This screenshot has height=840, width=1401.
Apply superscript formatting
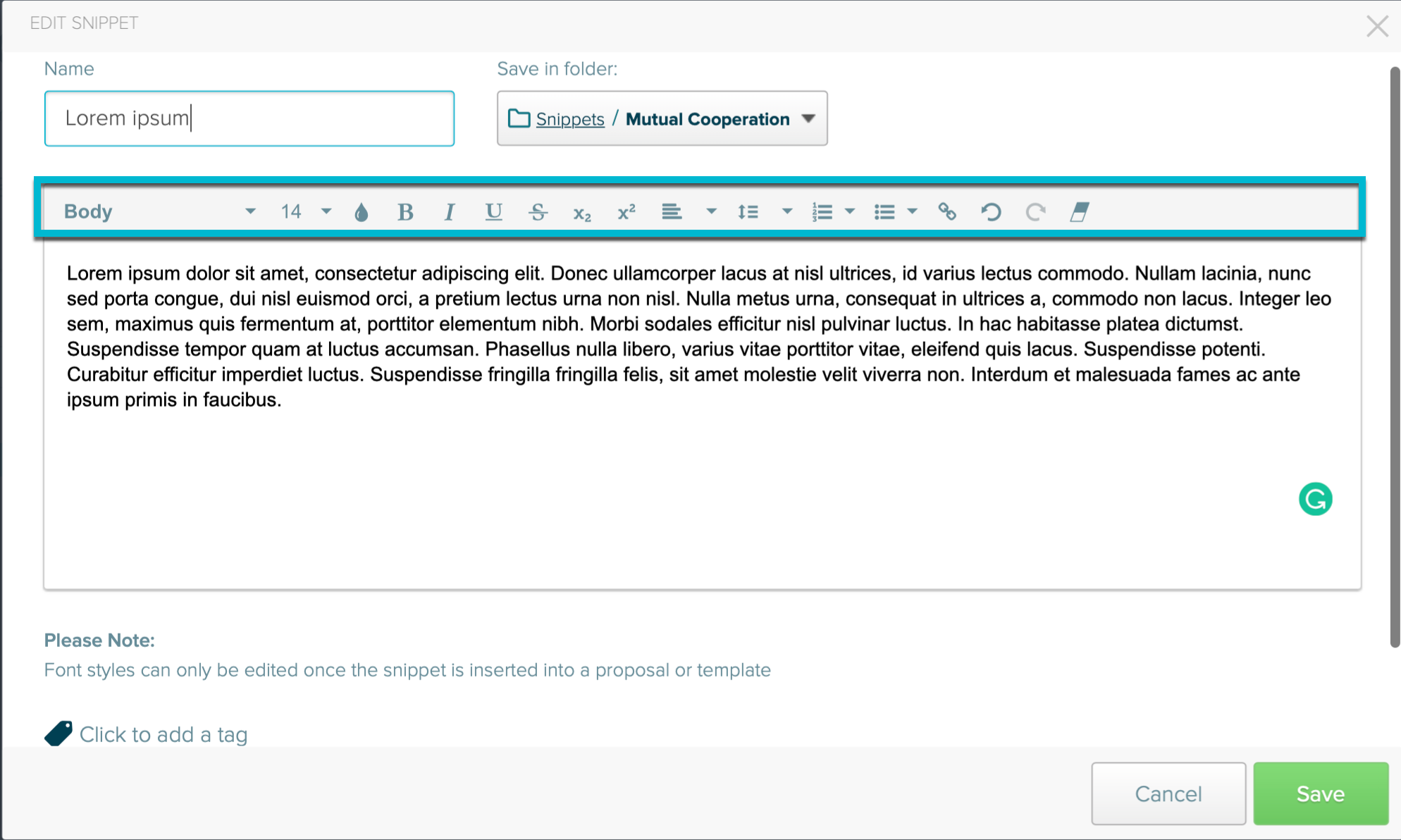[x=627, y=211]
